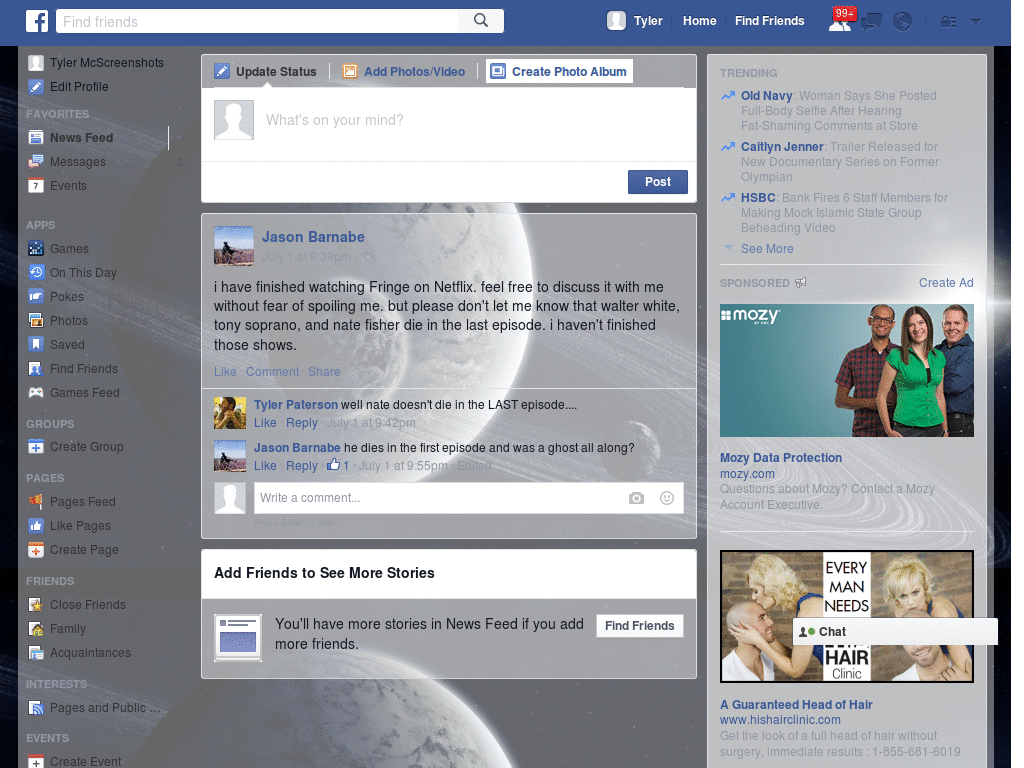Open the Mozy Data Protection link
Image resolution: width=1024 pixels, height=768 pixels.
coord(780,458)
